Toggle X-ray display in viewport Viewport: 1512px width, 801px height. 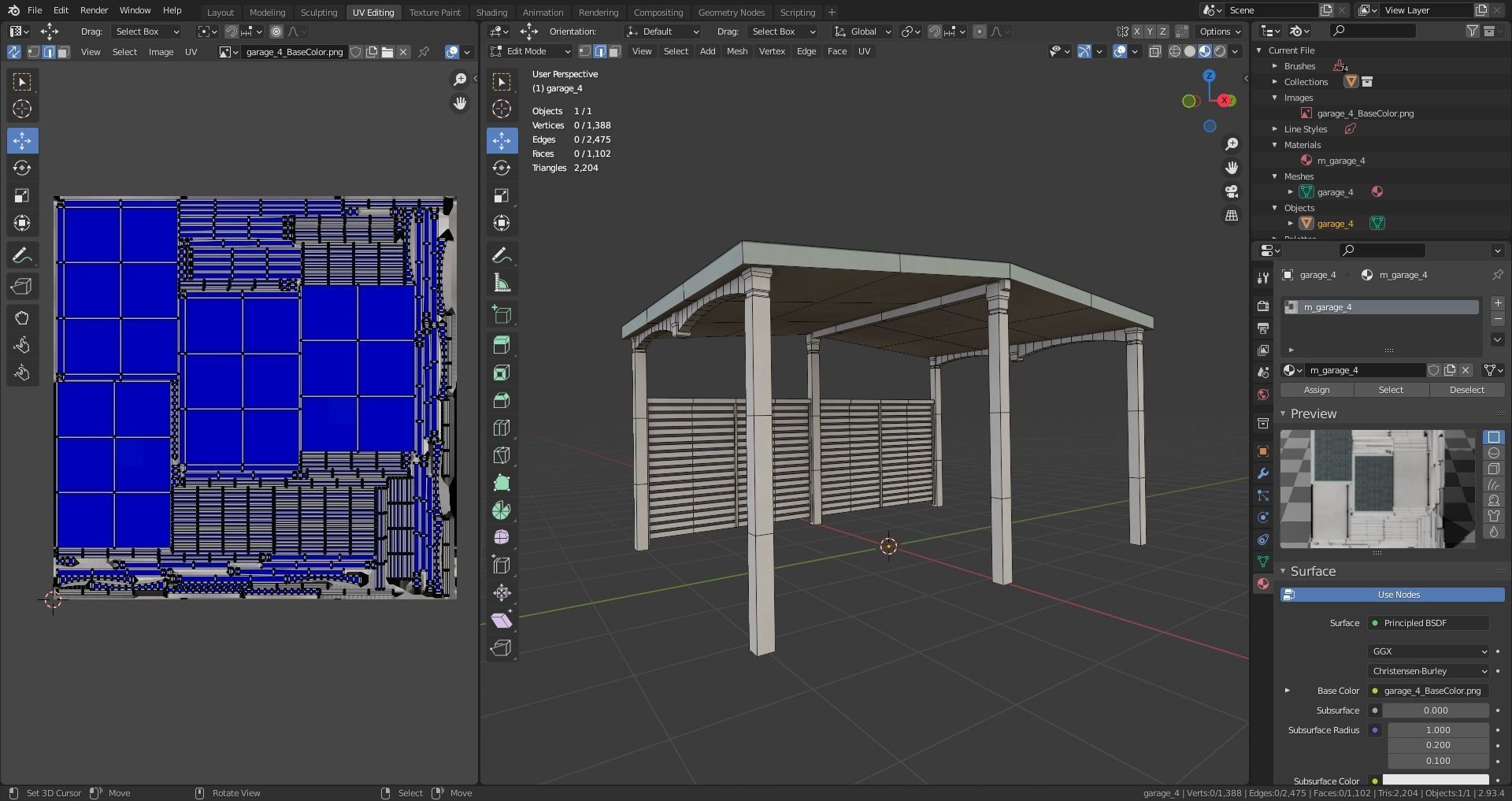(x=1154, y=51)
